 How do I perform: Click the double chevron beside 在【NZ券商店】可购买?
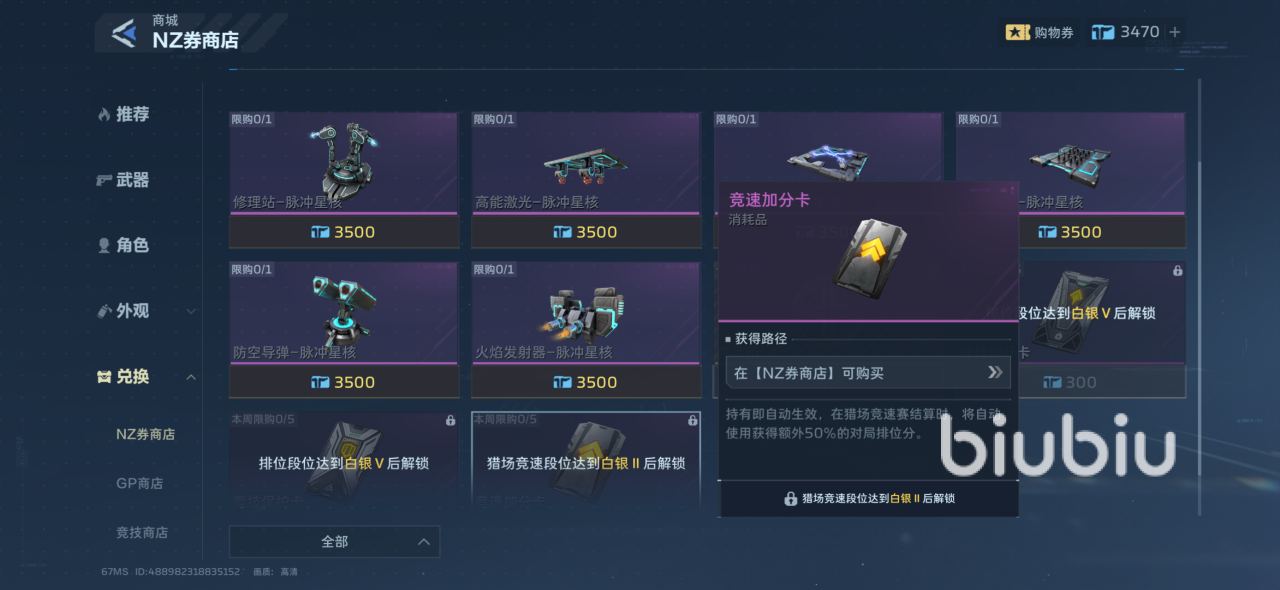(x=995, y=372)
